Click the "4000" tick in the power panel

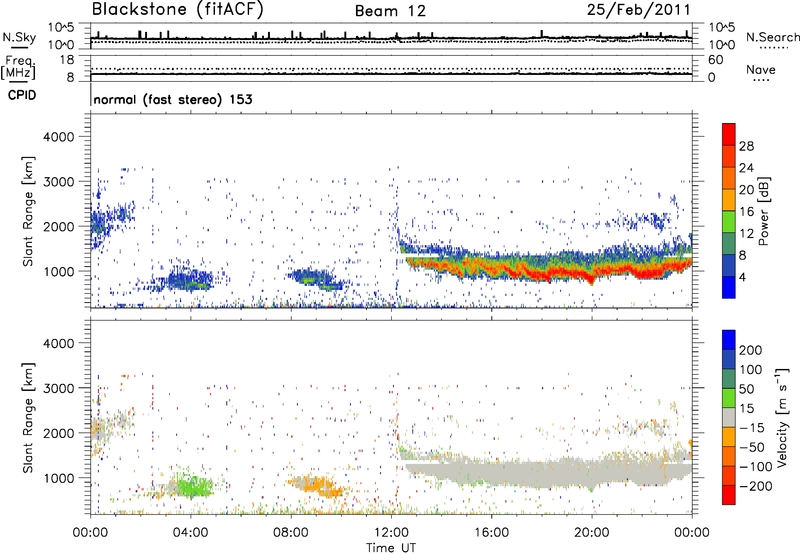click(x=58, y=137)
